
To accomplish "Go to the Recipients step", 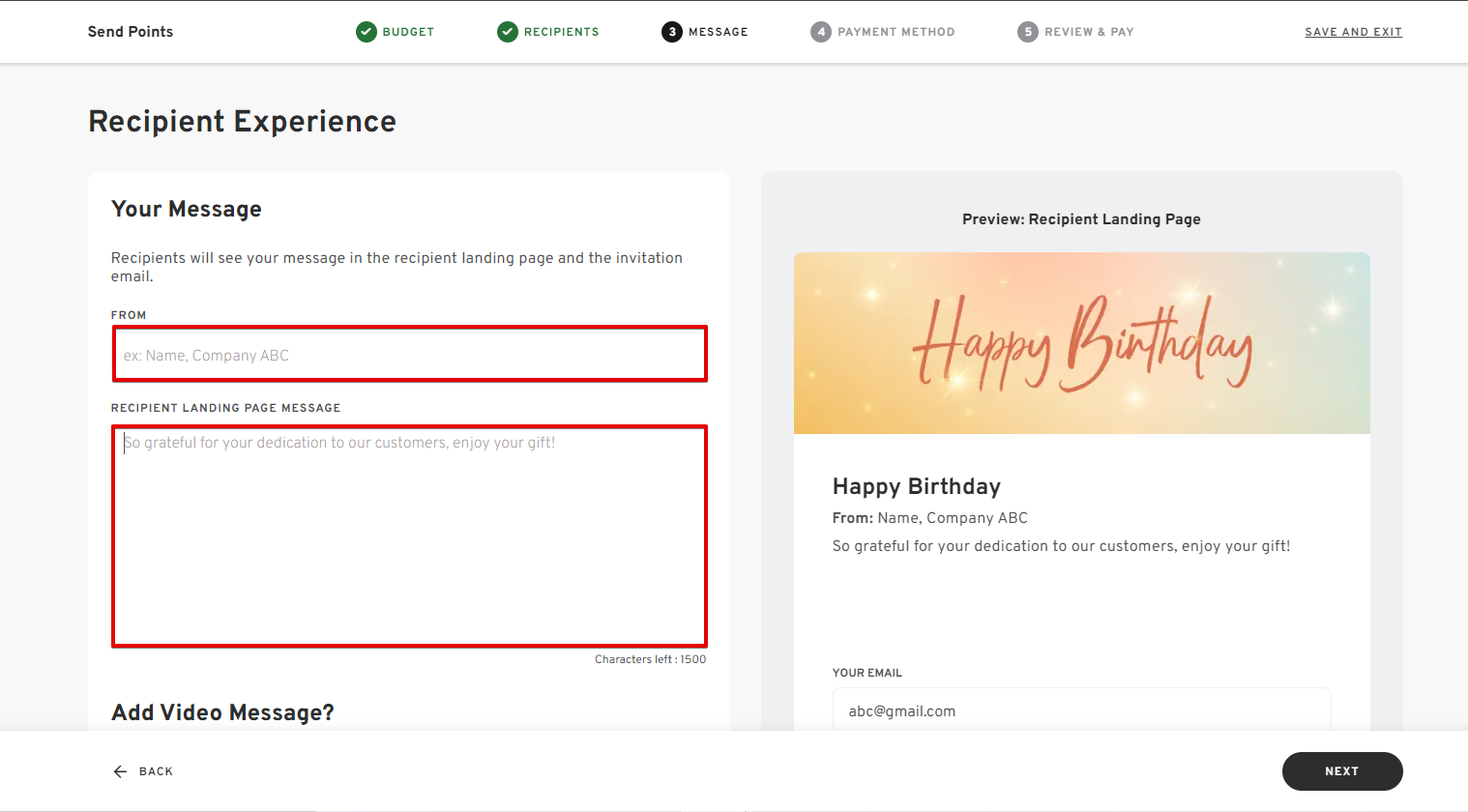I will point(561,32).
